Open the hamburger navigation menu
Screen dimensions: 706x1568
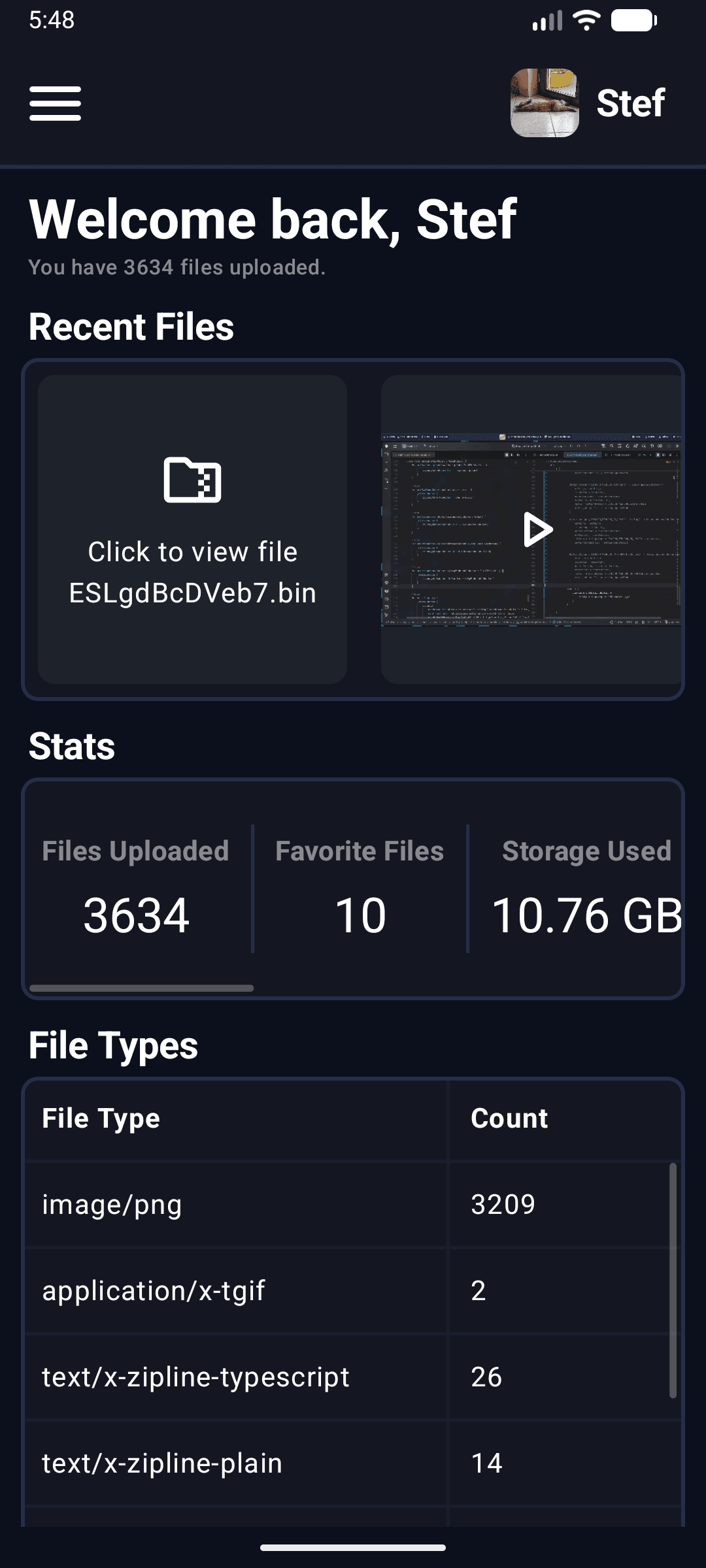[x=55, y=103]
